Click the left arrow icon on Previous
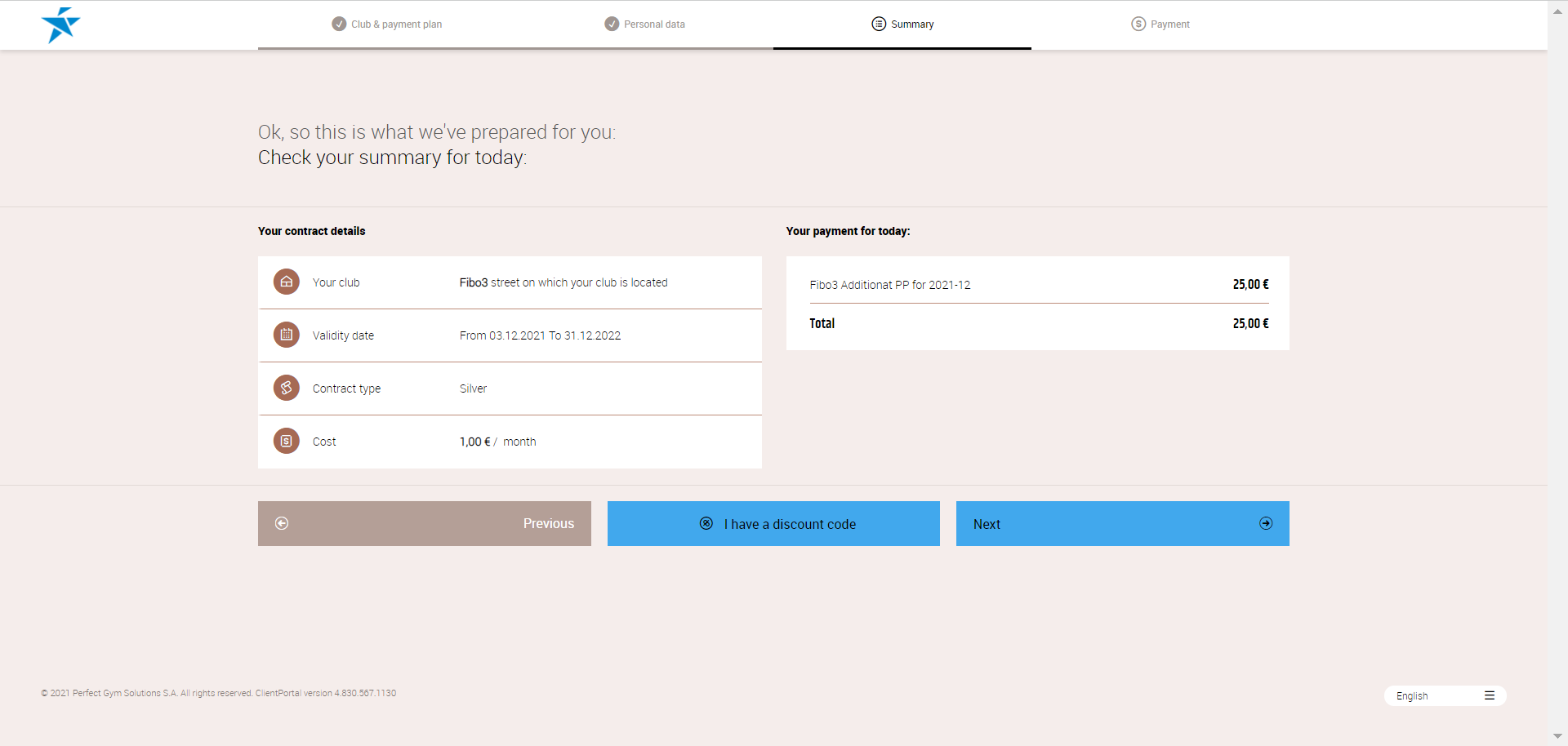The width and height of the screenshot is (1568, 746). click(282, 524)
